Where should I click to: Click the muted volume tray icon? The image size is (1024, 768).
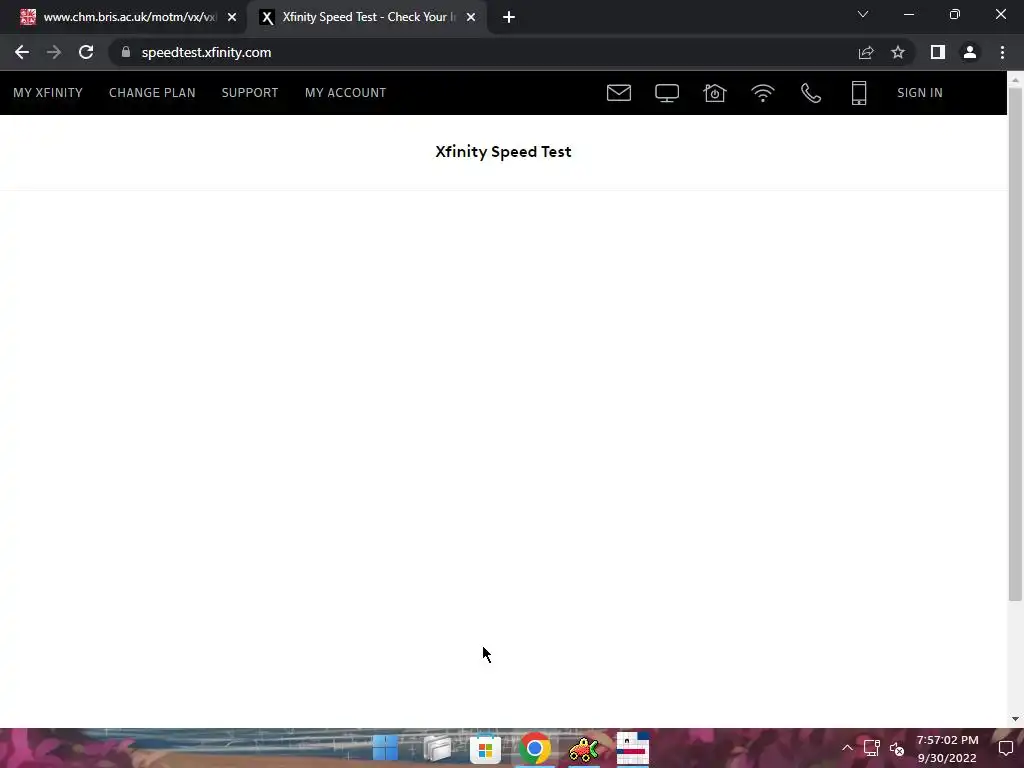(x=897, y=749)
